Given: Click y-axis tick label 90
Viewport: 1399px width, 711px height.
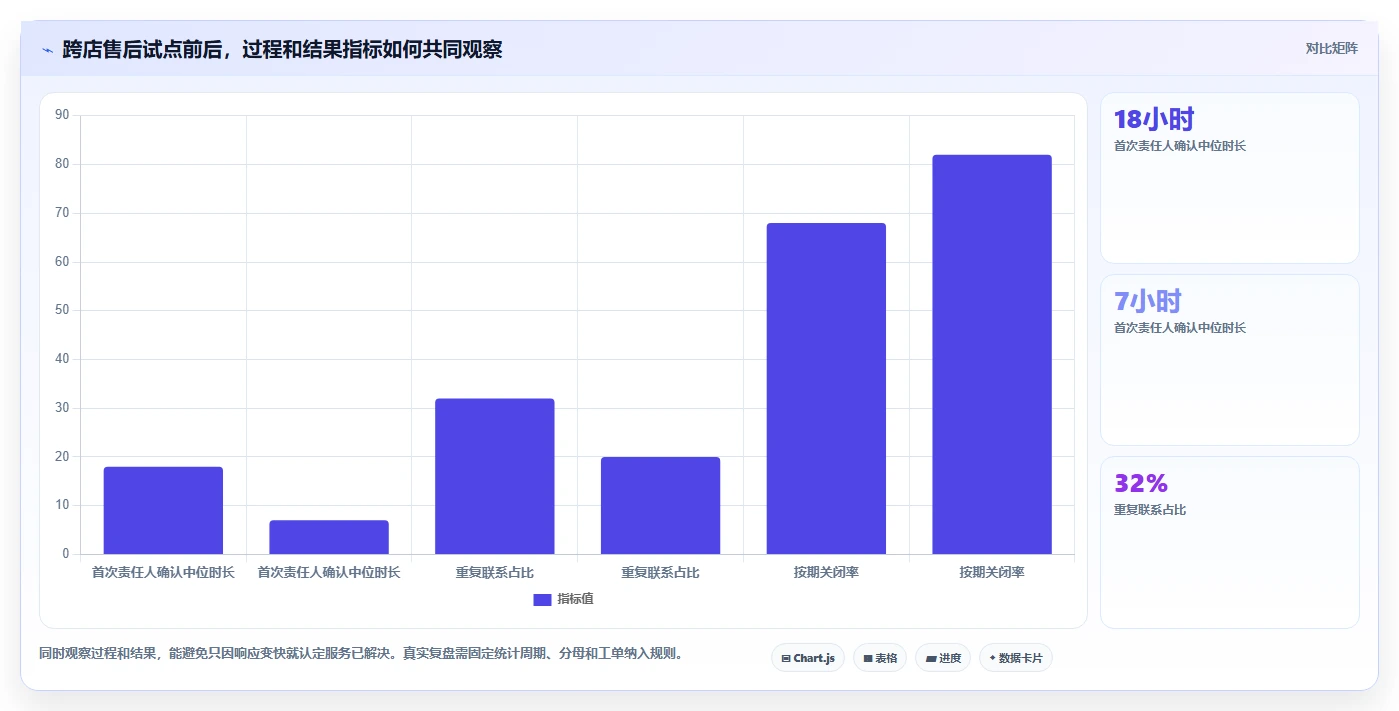Looking at the screenshot, I should pyautogui.click(x=62, y=115).
